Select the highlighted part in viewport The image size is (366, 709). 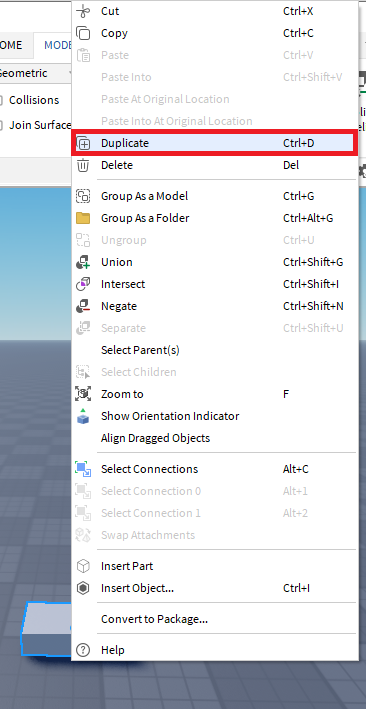click(x=47, y=629)
